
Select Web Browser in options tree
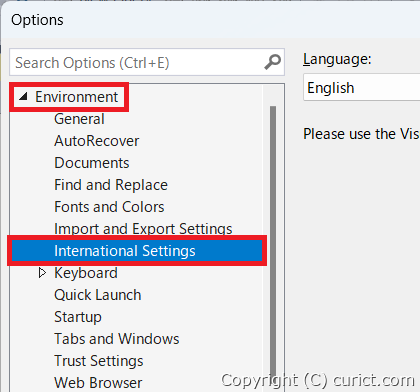click(98, 383)
